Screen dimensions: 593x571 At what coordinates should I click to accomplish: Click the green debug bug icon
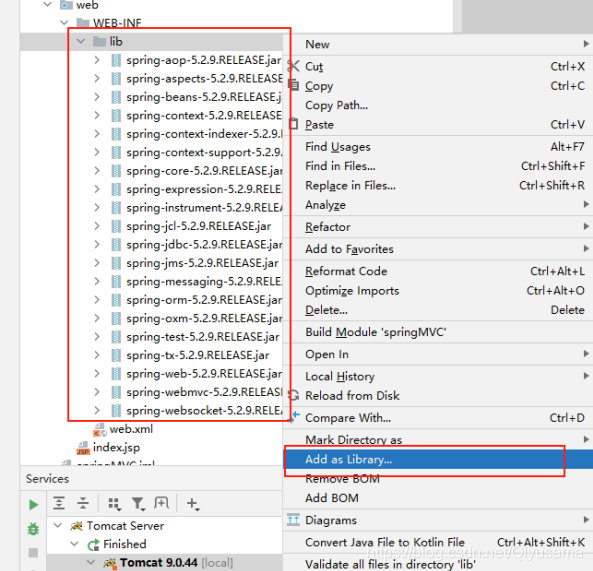[33, 529]
